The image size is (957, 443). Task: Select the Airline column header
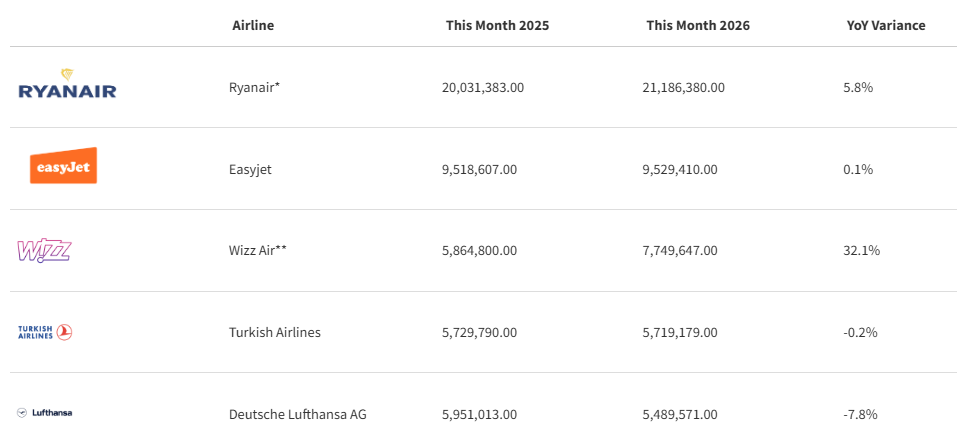click(253, 26)
